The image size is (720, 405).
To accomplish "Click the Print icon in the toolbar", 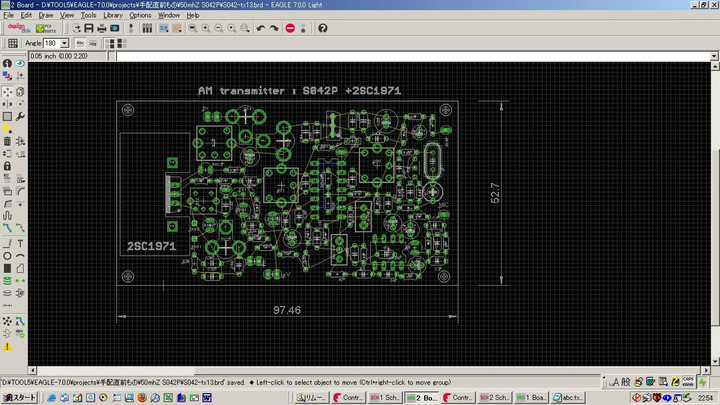I will [101, 28].
